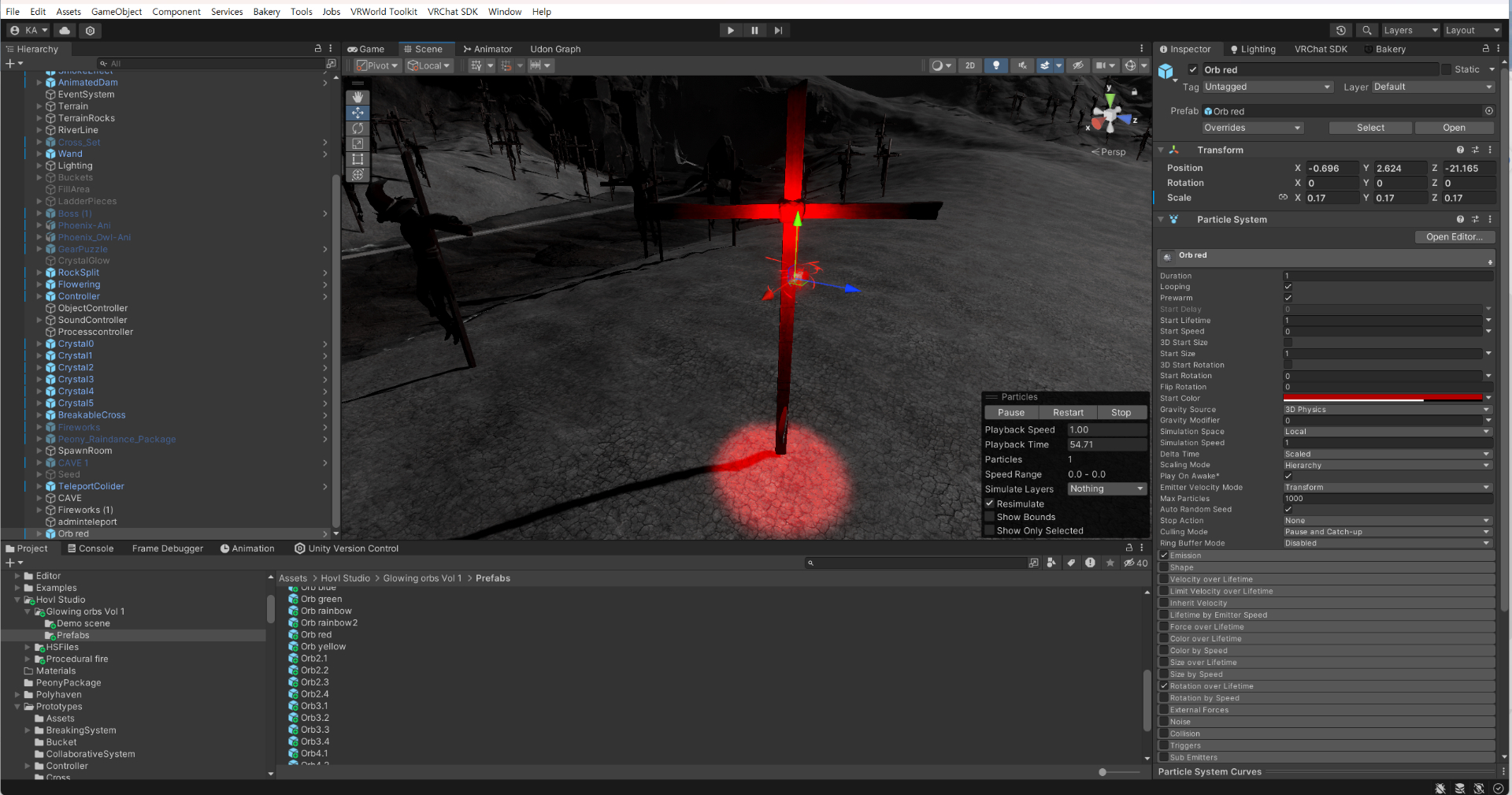Select the Rect tool in Scene view
The height and width of the screenshot is (795, 1512).
pyautogui.click(x=358, y=159)
